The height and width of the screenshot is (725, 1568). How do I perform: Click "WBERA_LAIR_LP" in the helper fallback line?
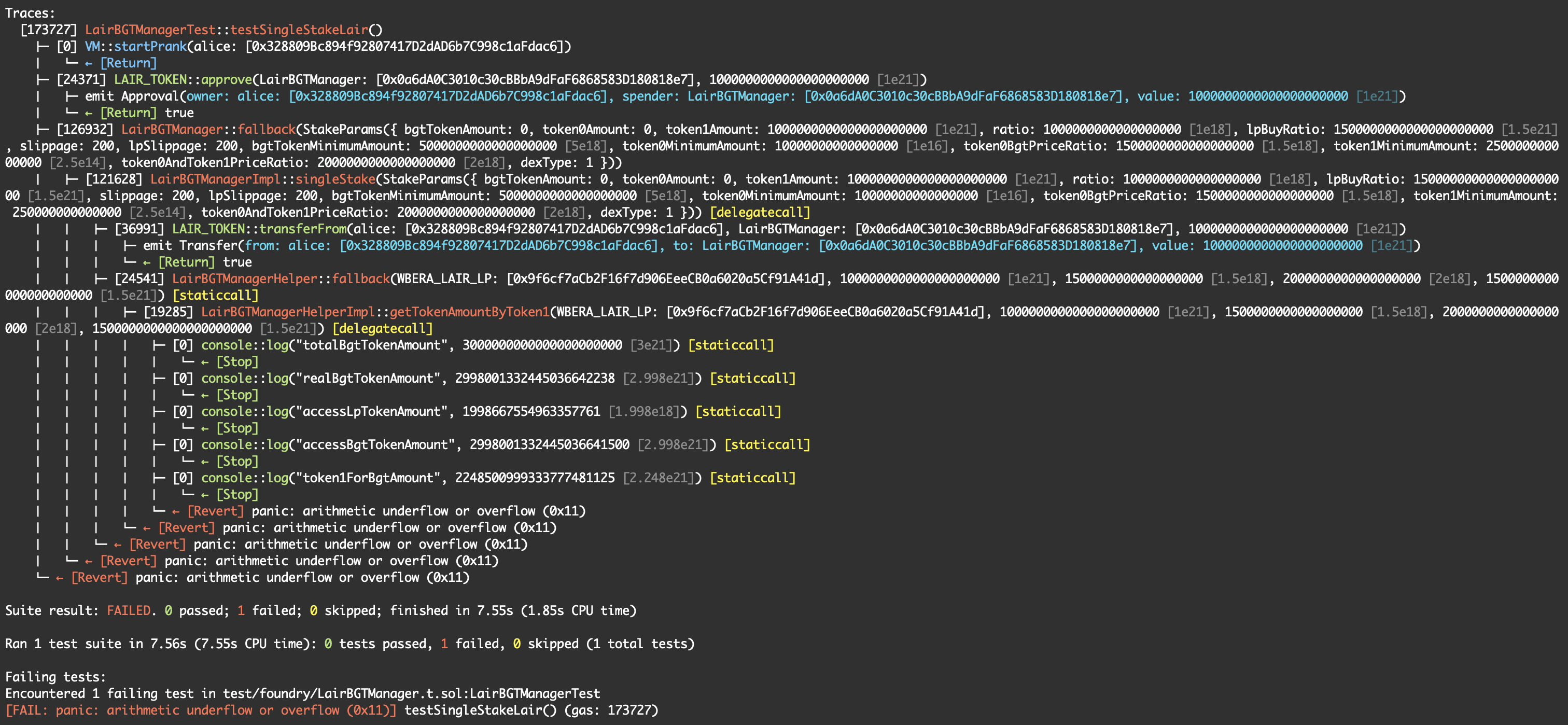click(447, 279)
